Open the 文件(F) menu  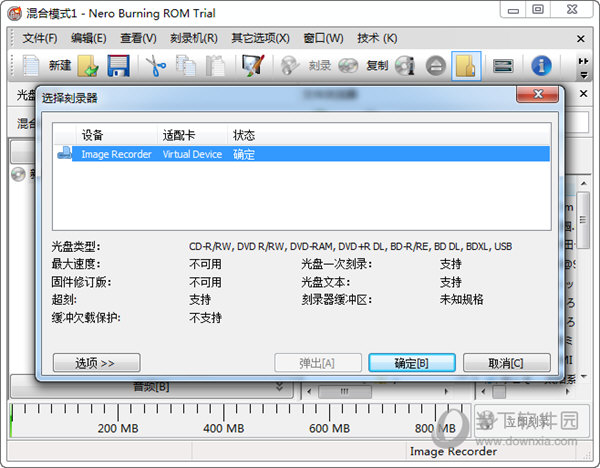point(40,38)
